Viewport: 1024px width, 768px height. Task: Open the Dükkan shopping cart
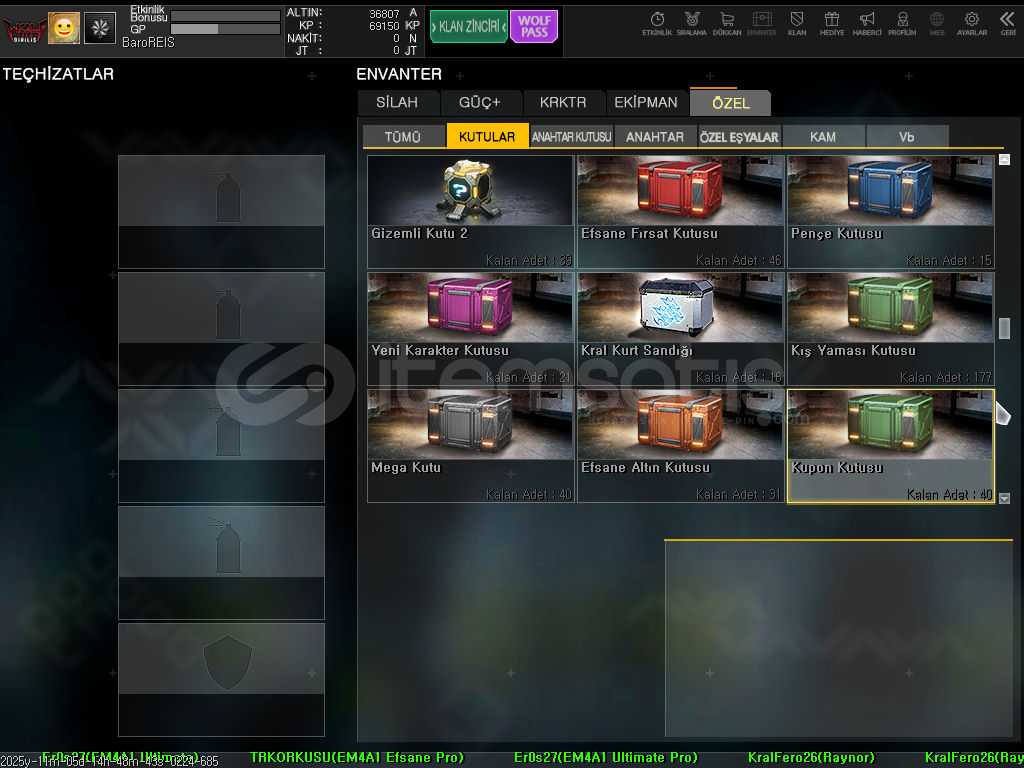[x=727, y=23]
